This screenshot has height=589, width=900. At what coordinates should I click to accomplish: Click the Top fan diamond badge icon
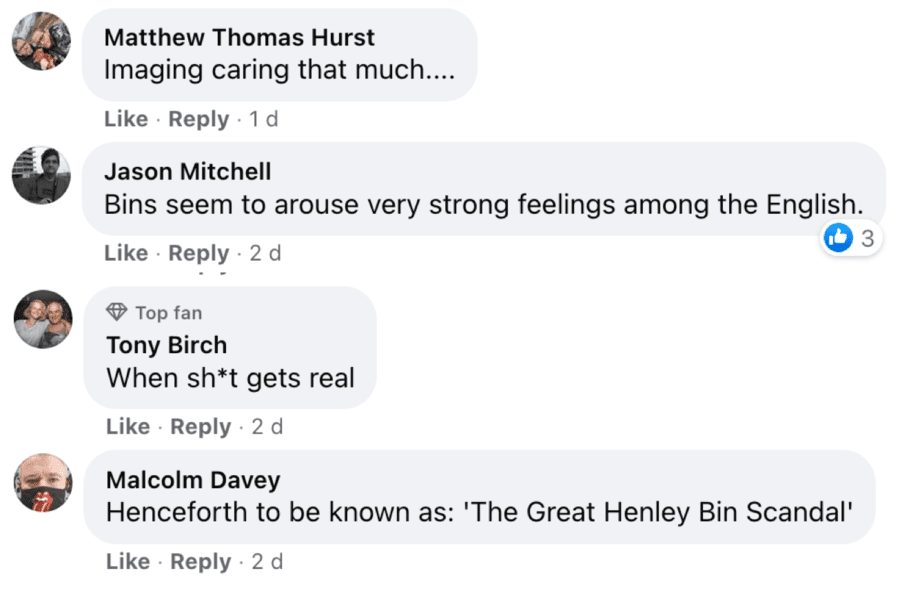click(117, 313)
